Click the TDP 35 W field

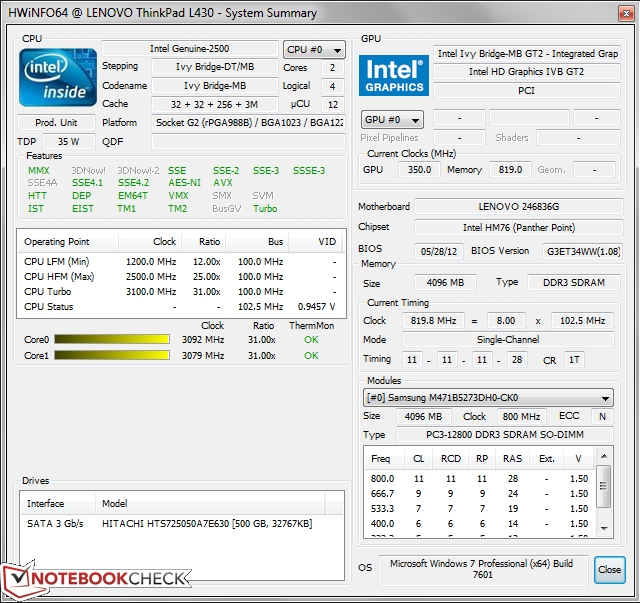(69, 142)
